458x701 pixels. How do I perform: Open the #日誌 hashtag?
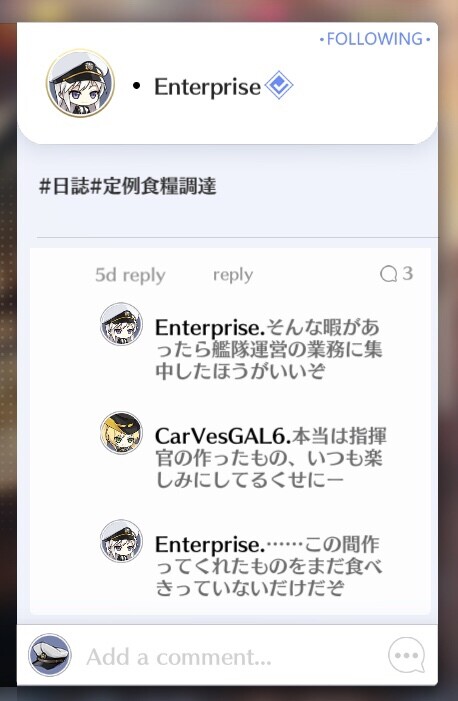pyautogui.click(x=64, y=186)
